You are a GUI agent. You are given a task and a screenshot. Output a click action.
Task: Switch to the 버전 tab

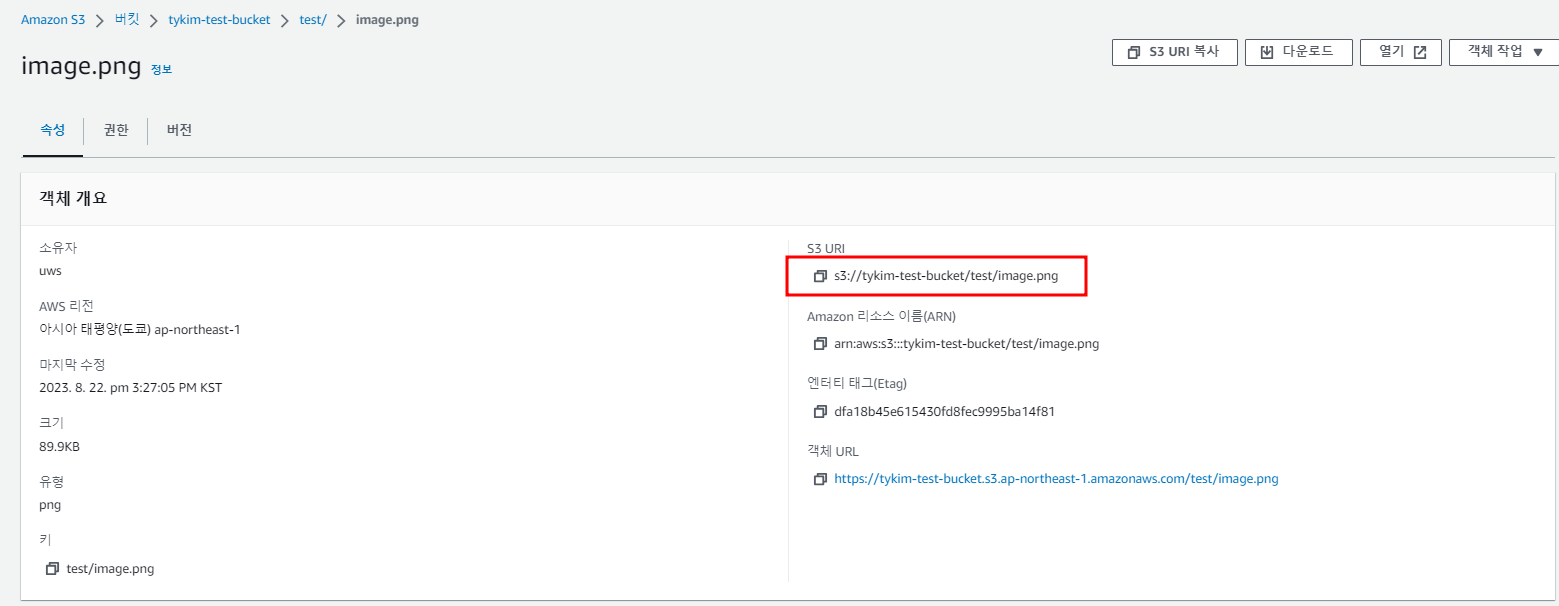click(x=180, y=131)
